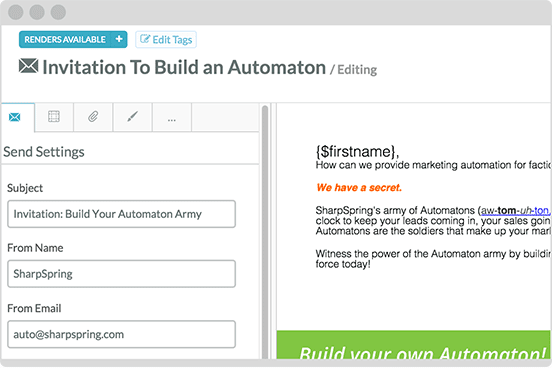Click the green Build your own Automaton banner

pyautogui.click(x=413, y=345)
